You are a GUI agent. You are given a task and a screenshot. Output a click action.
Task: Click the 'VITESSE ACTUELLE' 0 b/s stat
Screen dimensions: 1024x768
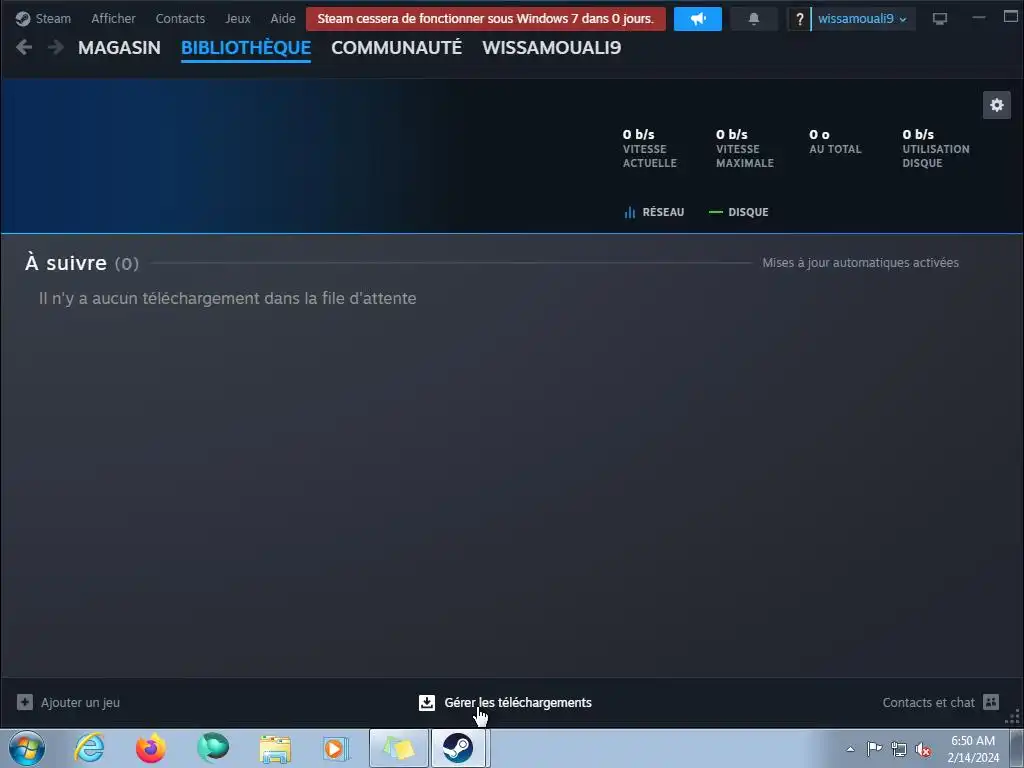(x=650, y=148)
